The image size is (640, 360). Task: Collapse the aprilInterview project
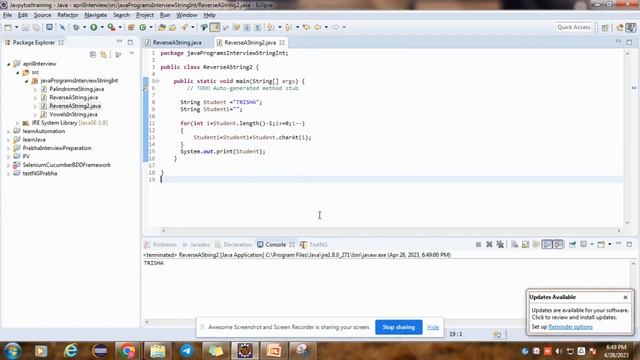8,64
